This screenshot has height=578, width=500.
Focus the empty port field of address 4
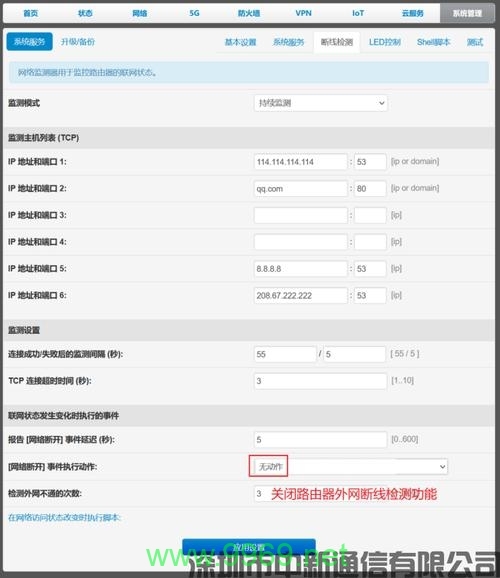click(370, 242)
